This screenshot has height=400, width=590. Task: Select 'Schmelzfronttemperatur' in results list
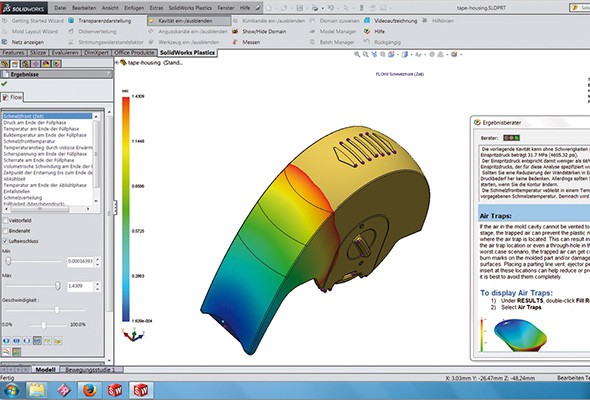(29, 141)
